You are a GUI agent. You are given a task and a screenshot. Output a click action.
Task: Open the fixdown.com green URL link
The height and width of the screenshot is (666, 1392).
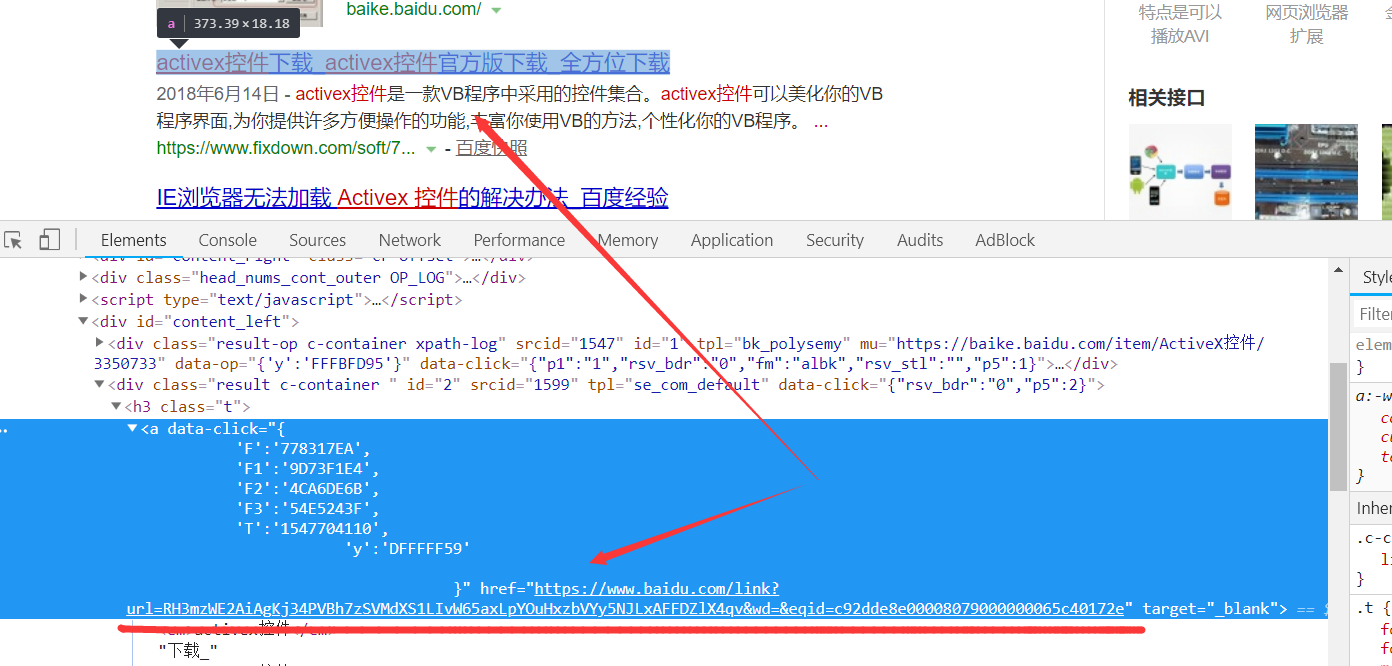[x=286, y=148]
